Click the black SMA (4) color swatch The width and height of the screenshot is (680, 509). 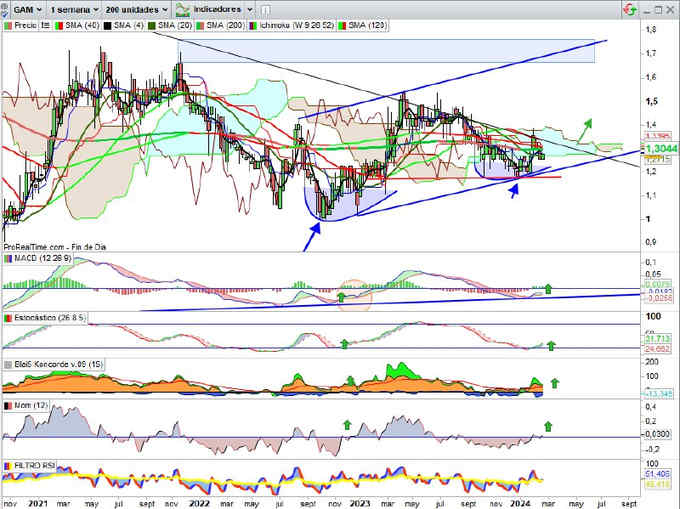[x=107, y=26]
